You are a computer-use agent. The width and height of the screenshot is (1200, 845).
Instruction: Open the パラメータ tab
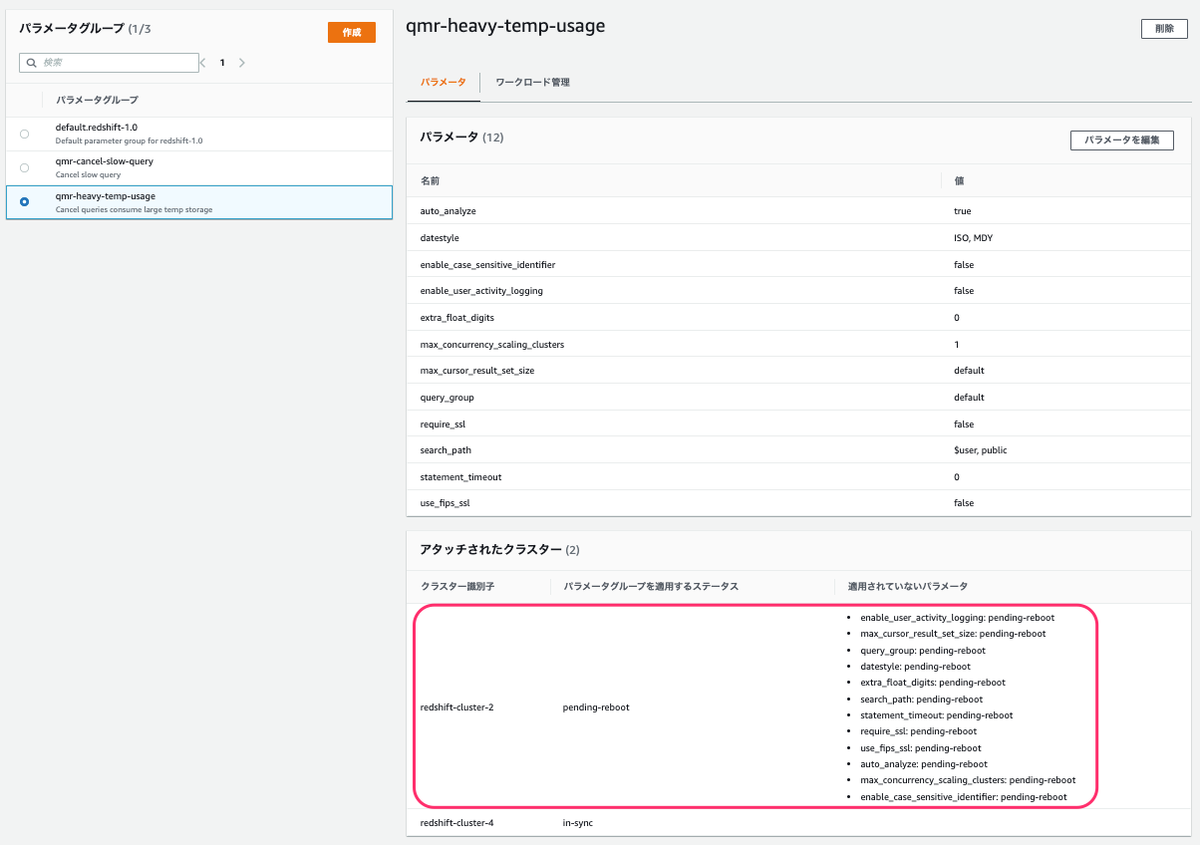point(443,82)
